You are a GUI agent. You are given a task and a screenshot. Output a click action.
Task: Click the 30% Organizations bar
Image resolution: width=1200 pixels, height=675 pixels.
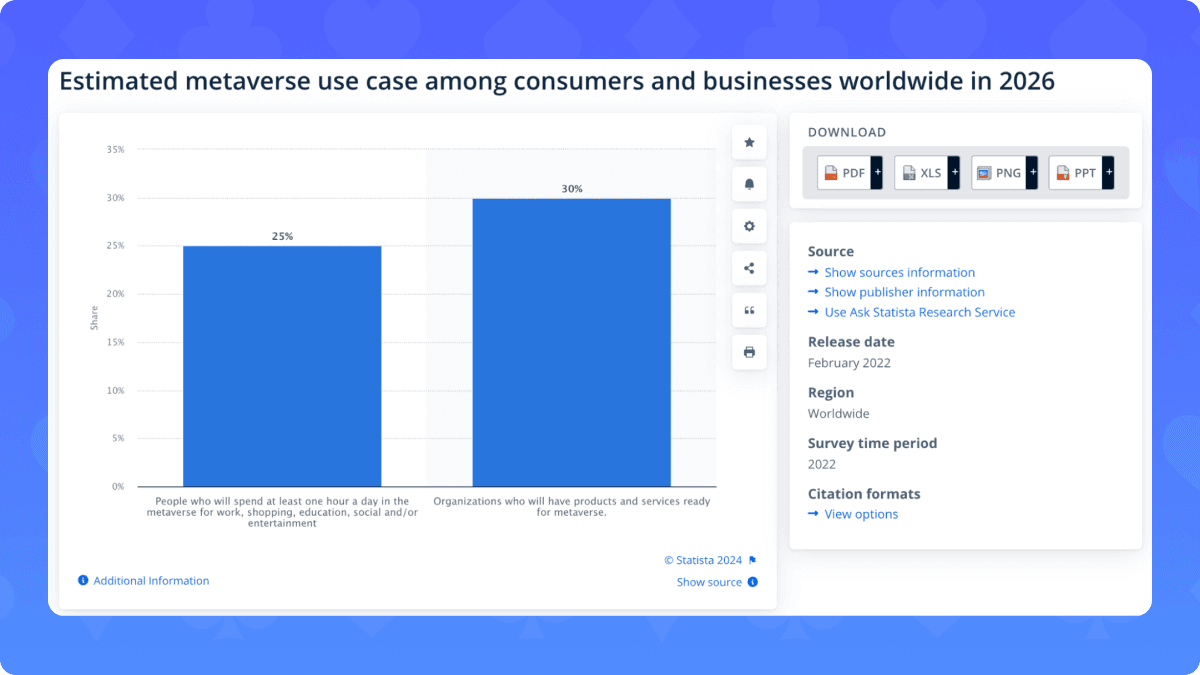tap(571, 342)
